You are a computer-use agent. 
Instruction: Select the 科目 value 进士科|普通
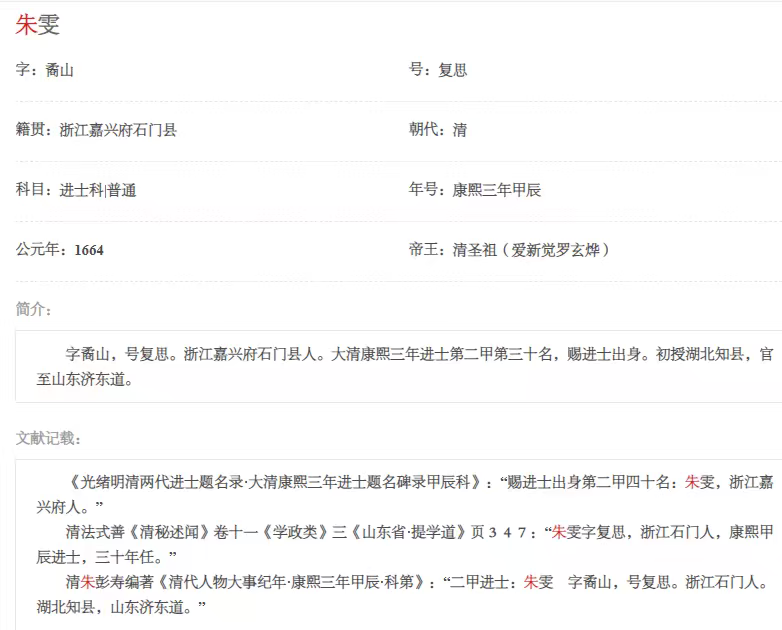(x=97, y=190)
